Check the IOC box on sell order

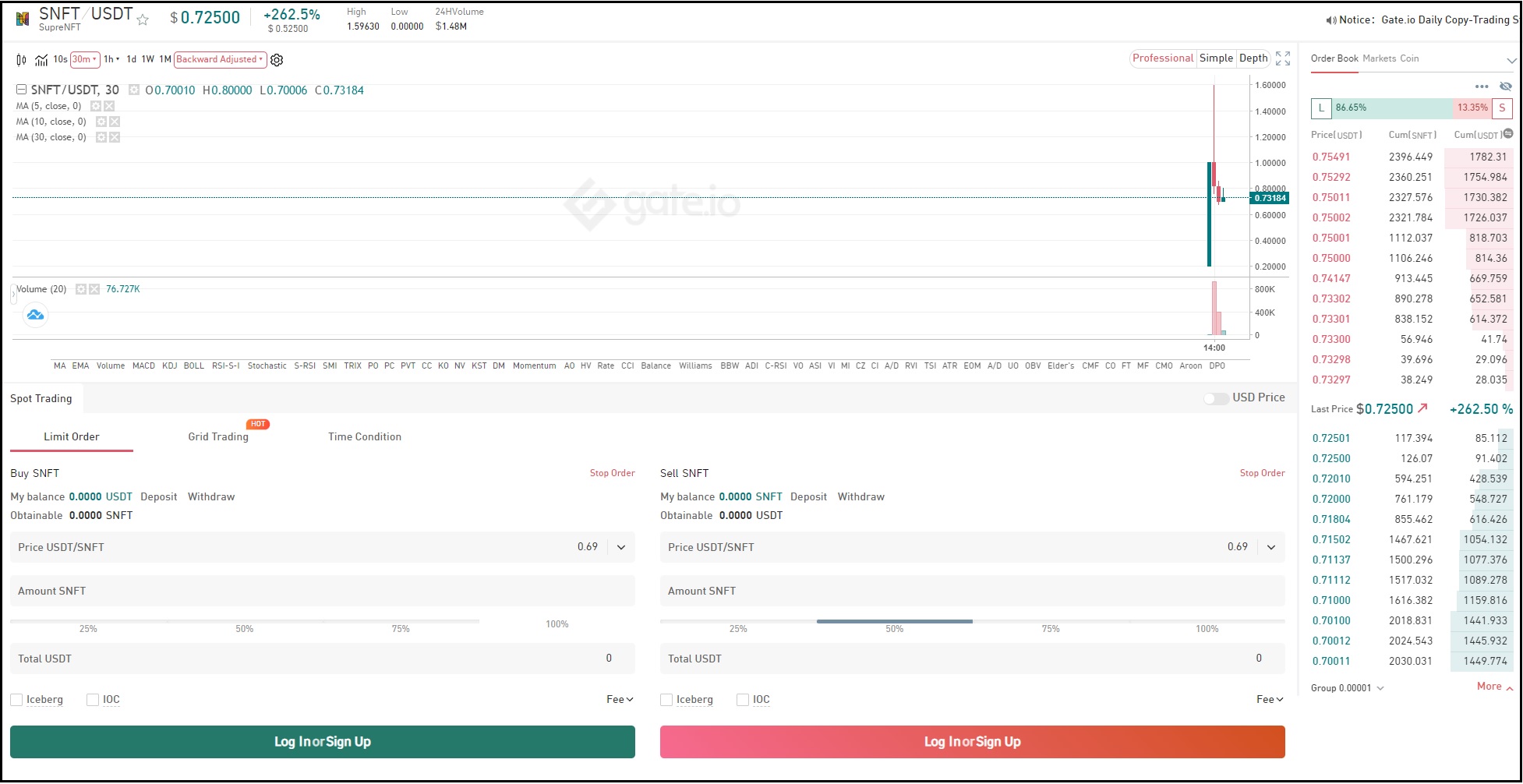tap(743, 700)
